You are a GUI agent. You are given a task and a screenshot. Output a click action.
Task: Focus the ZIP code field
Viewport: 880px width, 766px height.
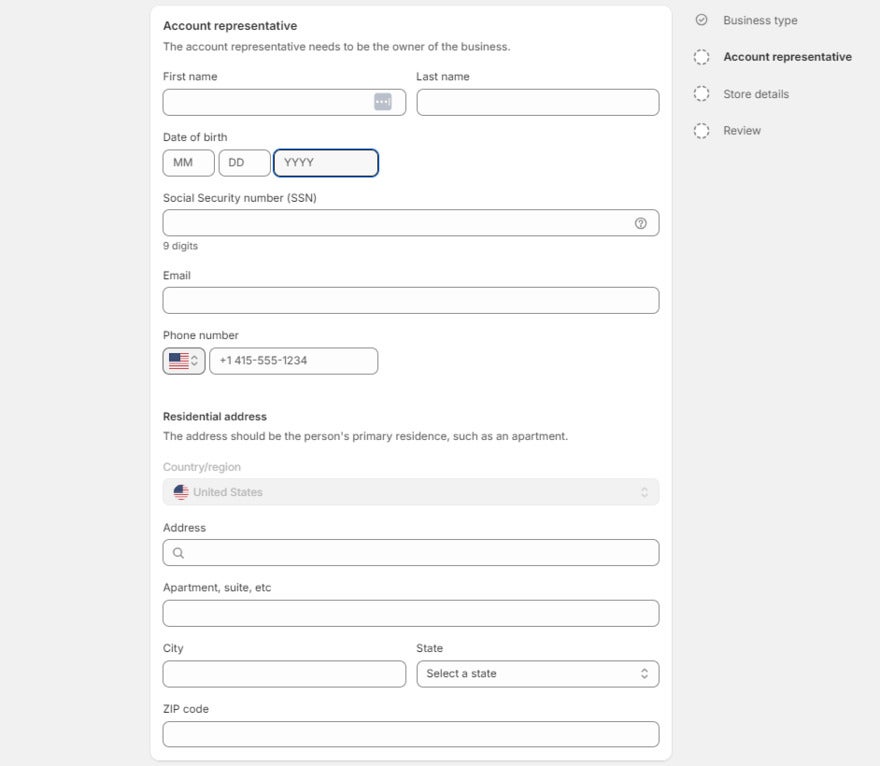coord(410,733)
